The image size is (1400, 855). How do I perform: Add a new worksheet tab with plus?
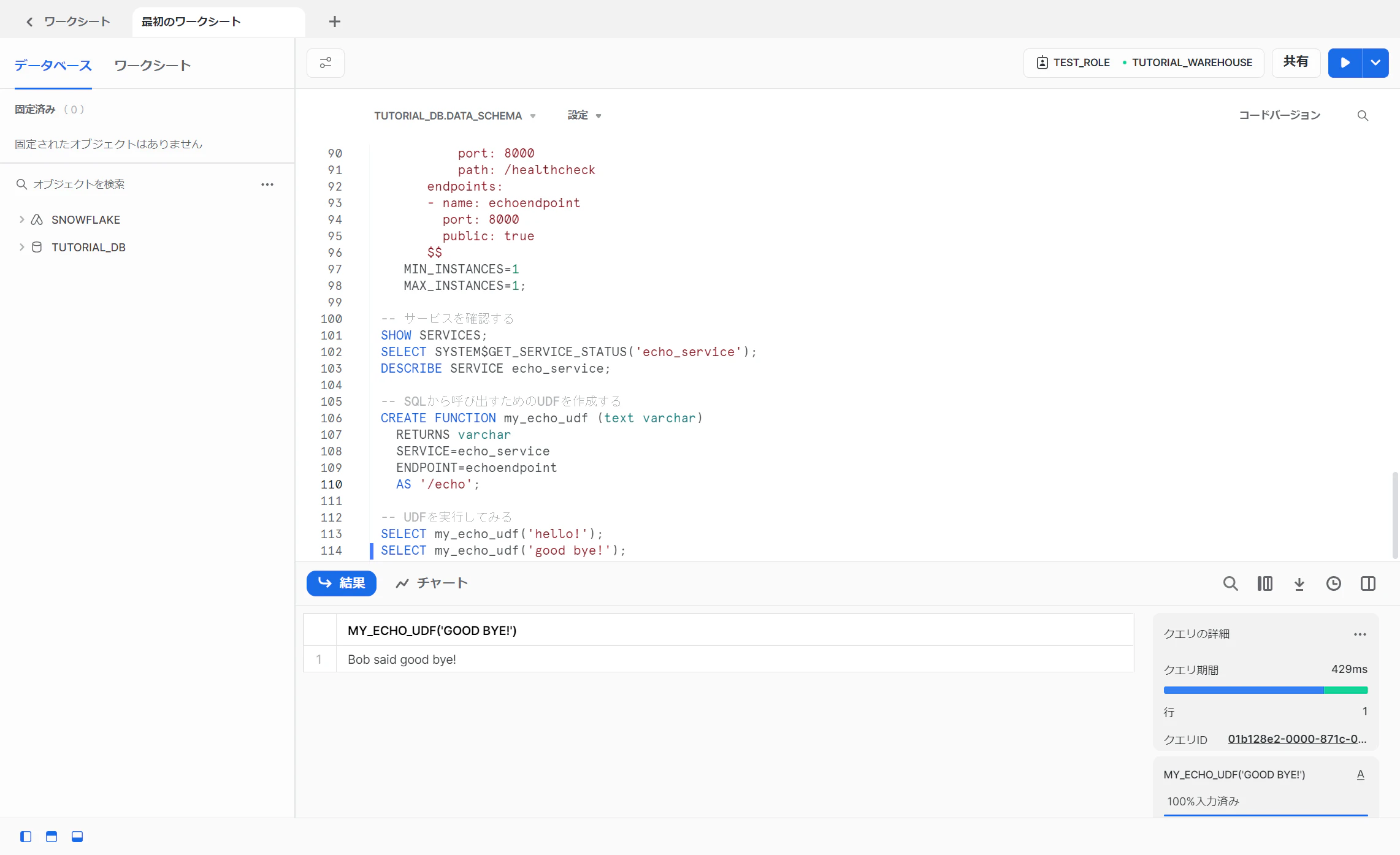(335, 22)
